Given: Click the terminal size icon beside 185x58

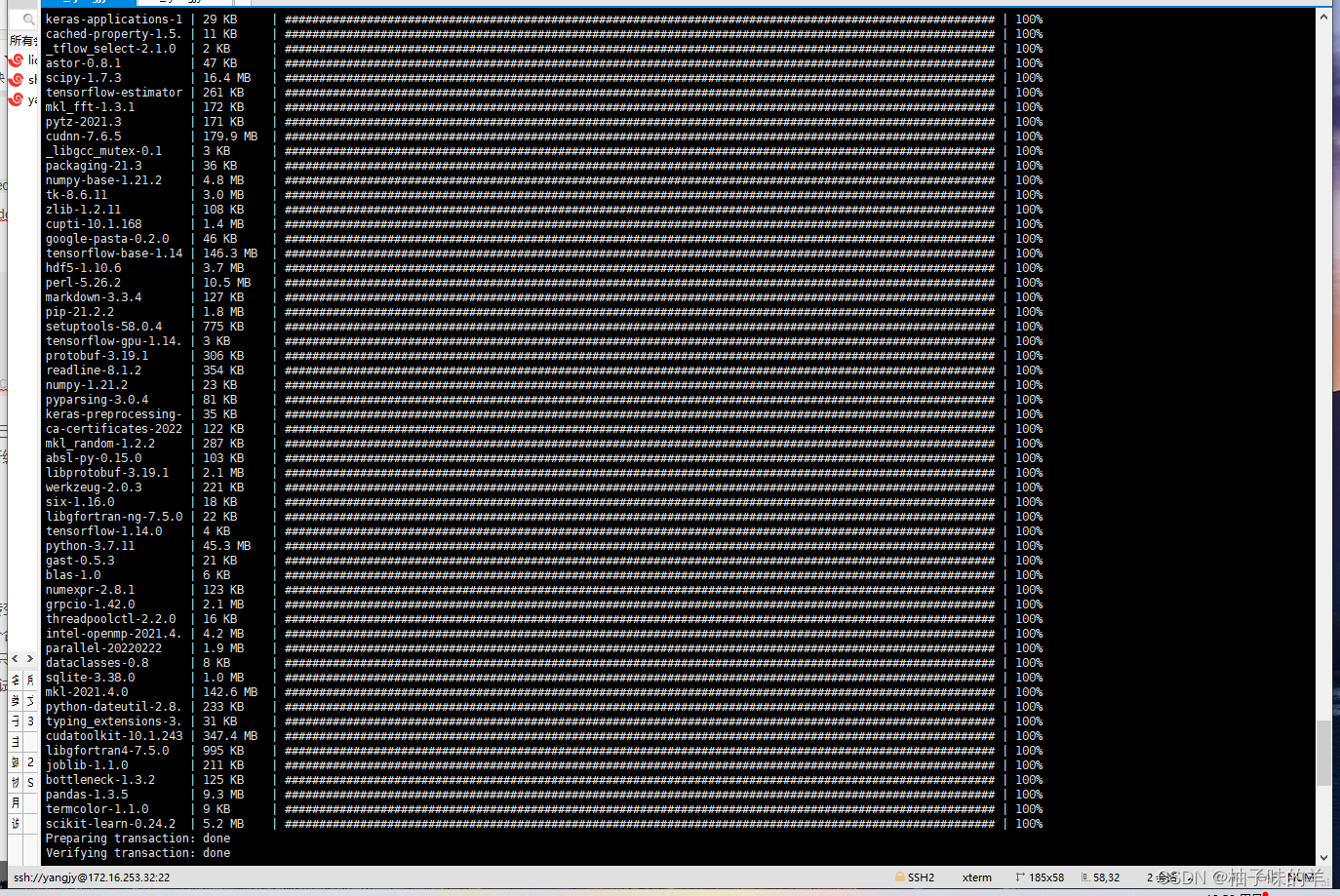Looking at the screenshot, I should point(1020,877).
